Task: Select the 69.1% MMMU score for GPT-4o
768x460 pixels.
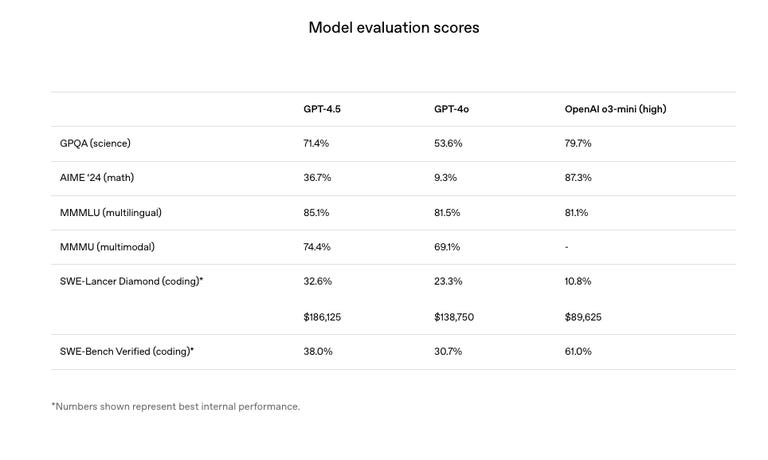Action: pyautogui.click(x=447, y=247)
